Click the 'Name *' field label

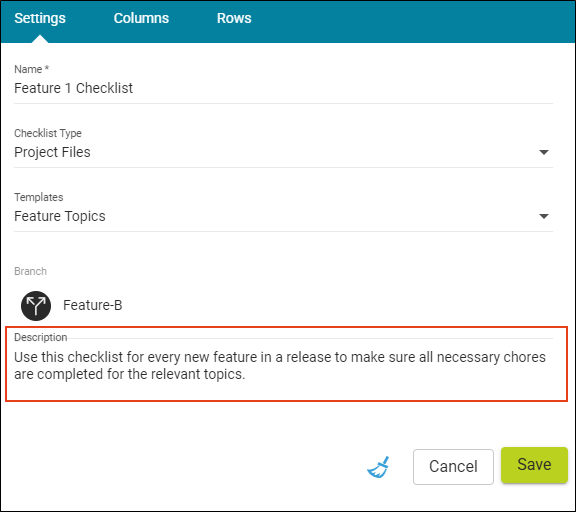[32, 69]
